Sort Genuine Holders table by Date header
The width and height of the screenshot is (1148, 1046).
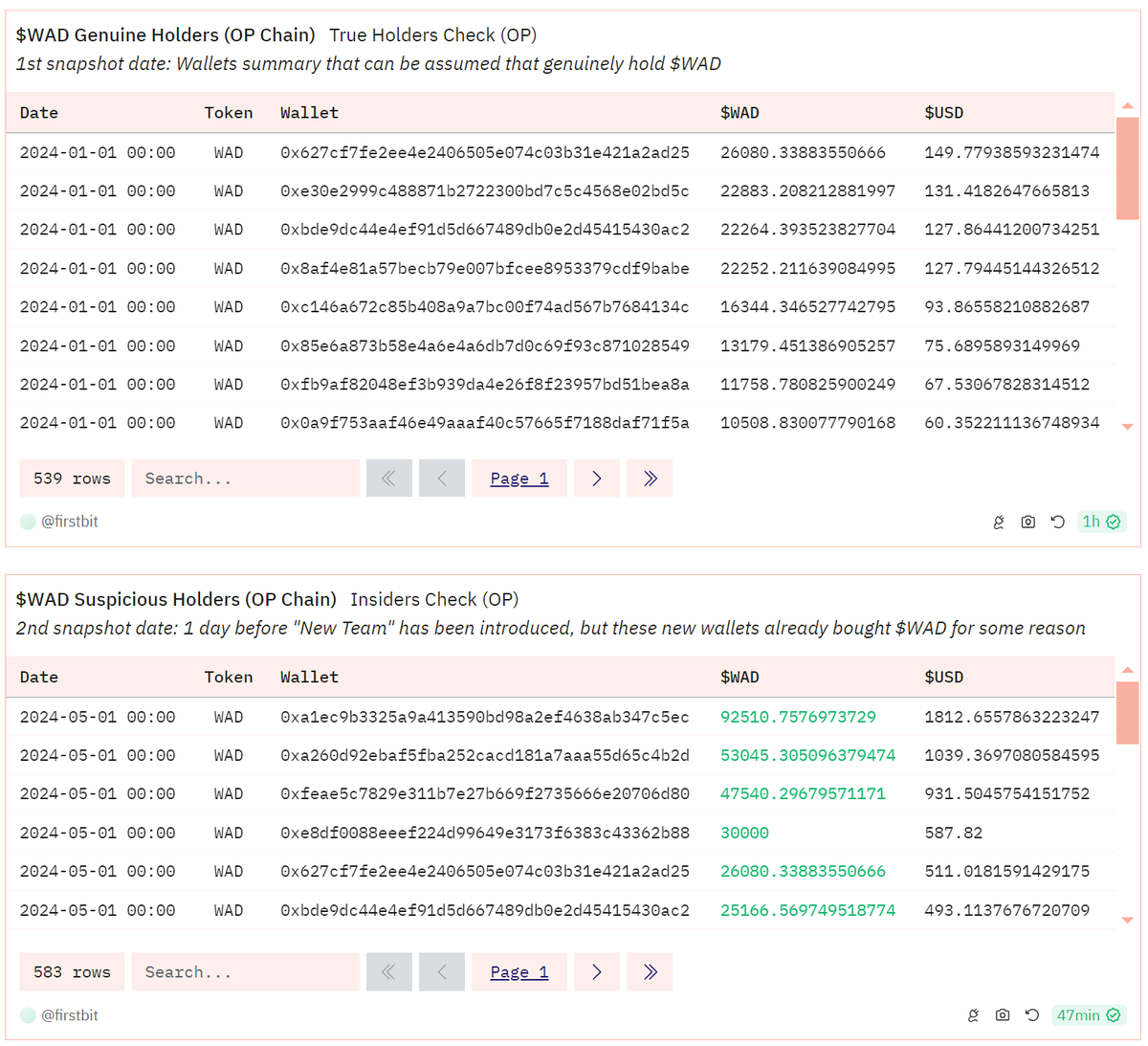click(x=39, y=113)
